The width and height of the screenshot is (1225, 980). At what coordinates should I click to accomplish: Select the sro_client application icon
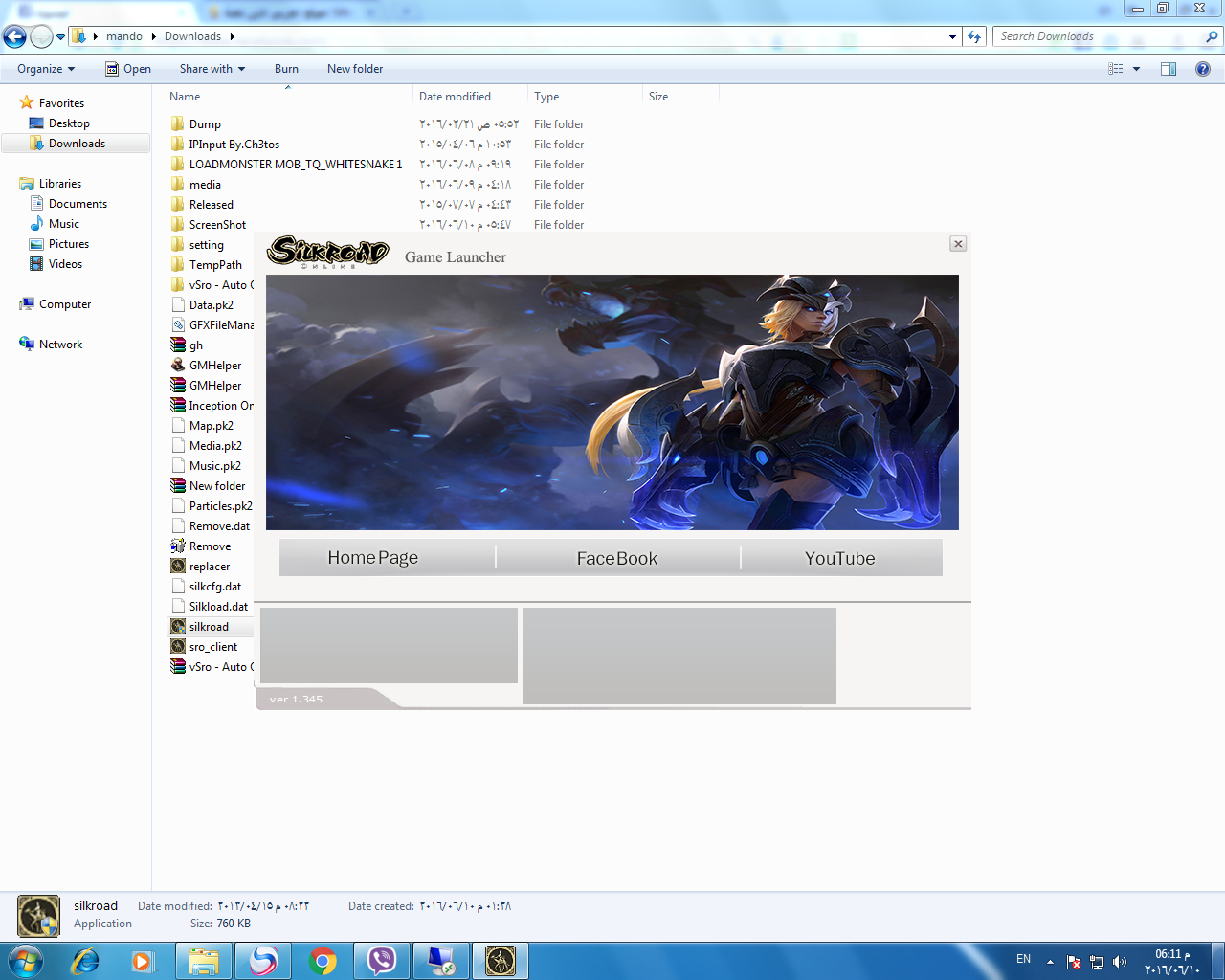178,647
